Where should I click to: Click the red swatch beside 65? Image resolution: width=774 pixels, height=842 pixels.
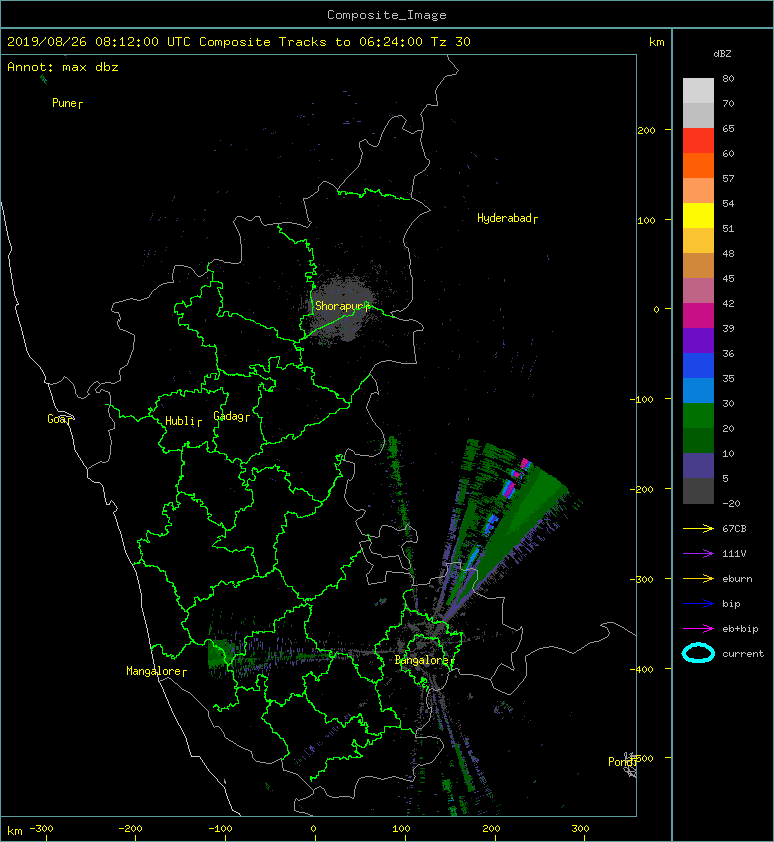point(698,141)
